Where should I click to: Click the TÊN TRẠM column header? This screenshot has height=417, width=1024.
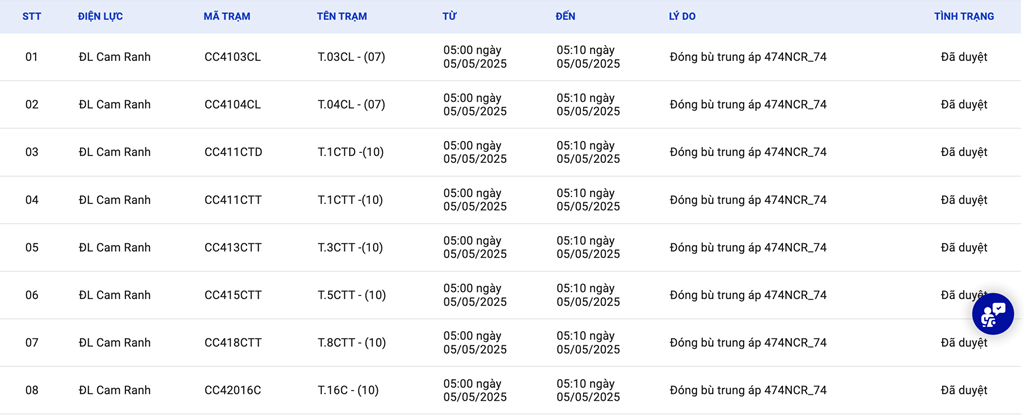pyautogui.click(x=342, y=17)
